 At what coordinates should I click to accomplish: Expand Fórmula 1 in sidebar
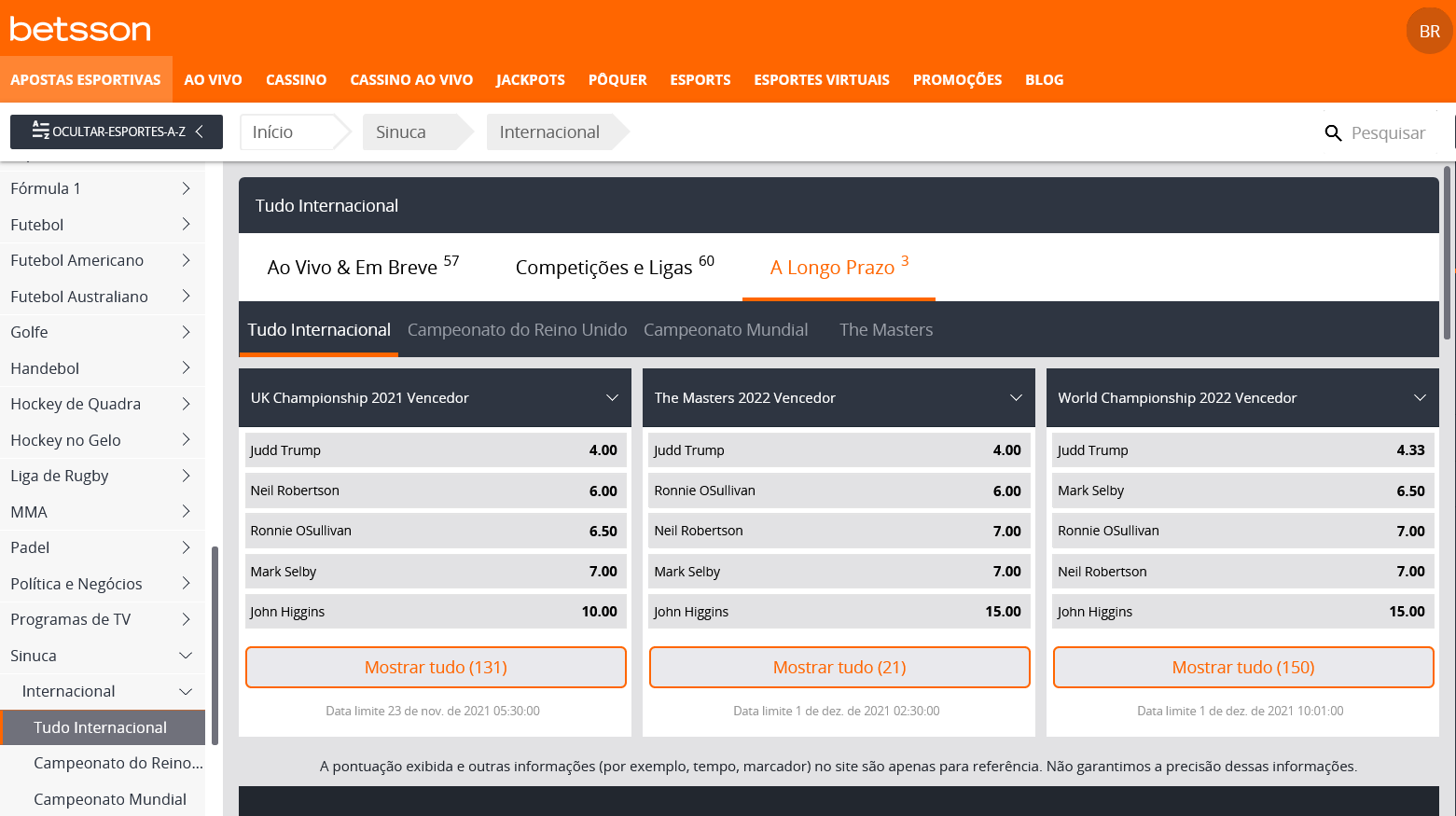103,188
